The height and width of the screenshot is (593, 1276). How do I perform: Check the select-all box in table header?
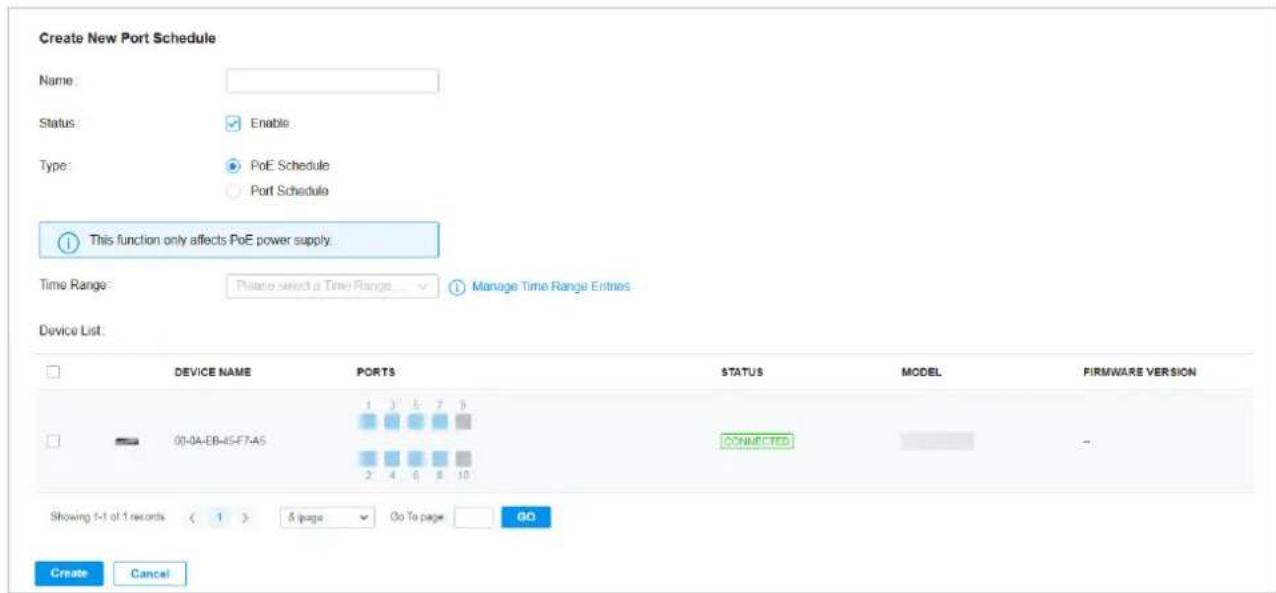[x=53, y=372]
